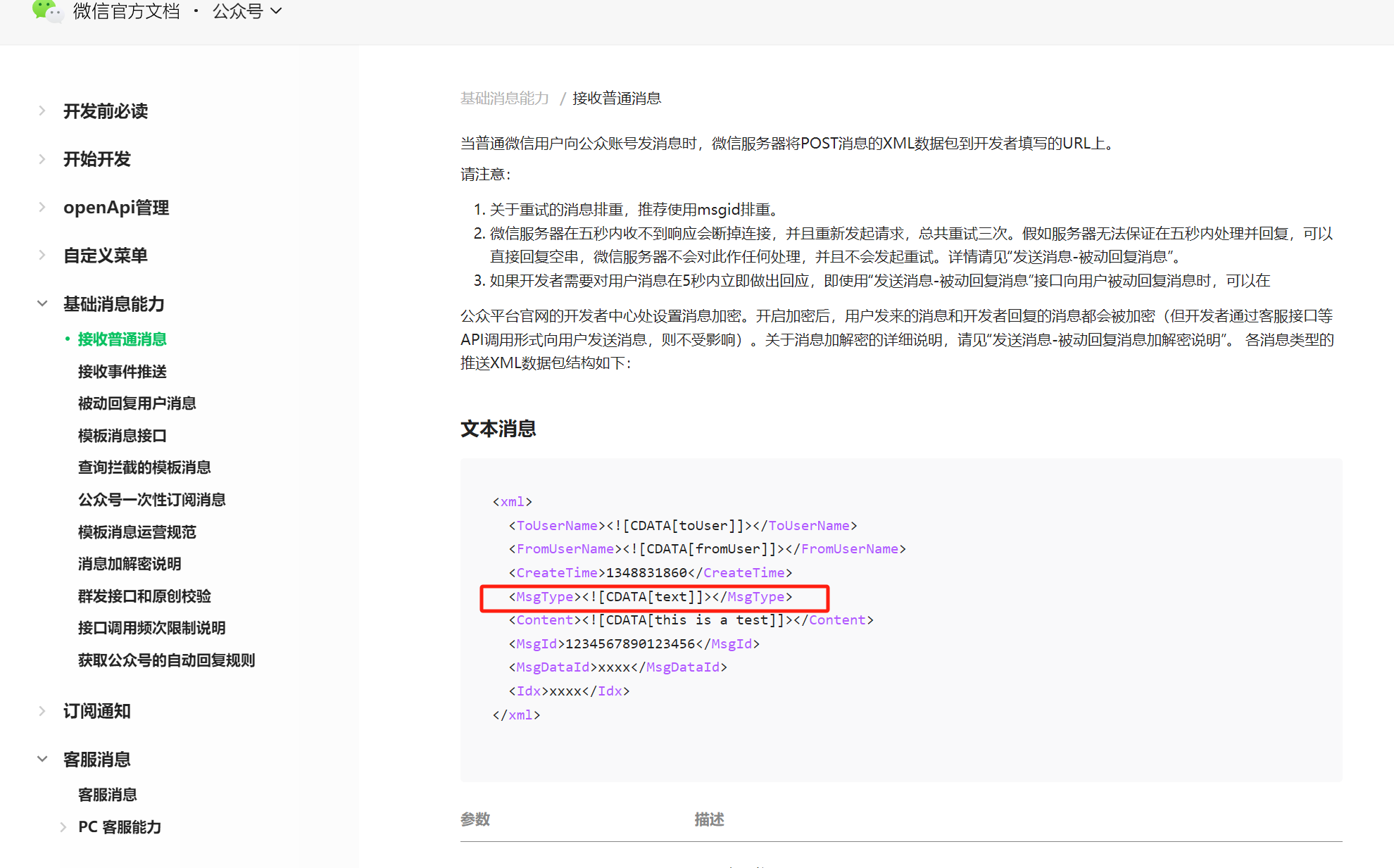Click 接收普通消息 breadcrumb text

(617, 99)
